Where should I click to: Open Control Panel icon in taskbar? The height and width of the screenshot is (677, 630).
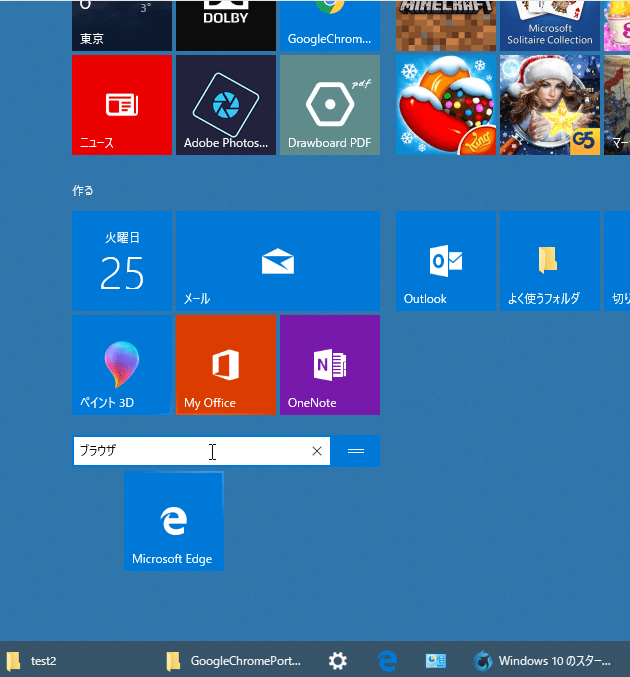pos(436,661)
